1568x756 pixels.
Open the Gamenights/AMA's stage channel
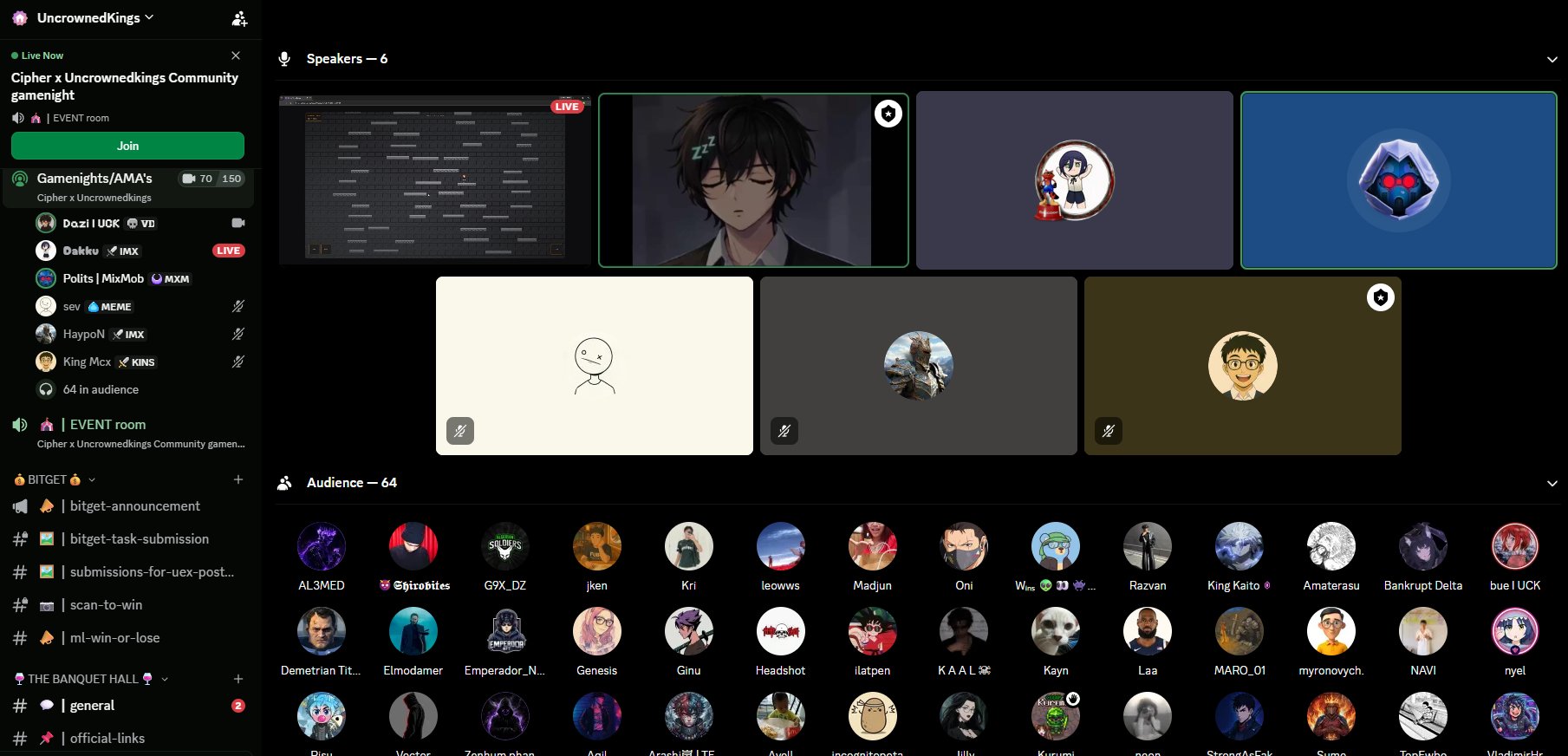coord(127,186)
